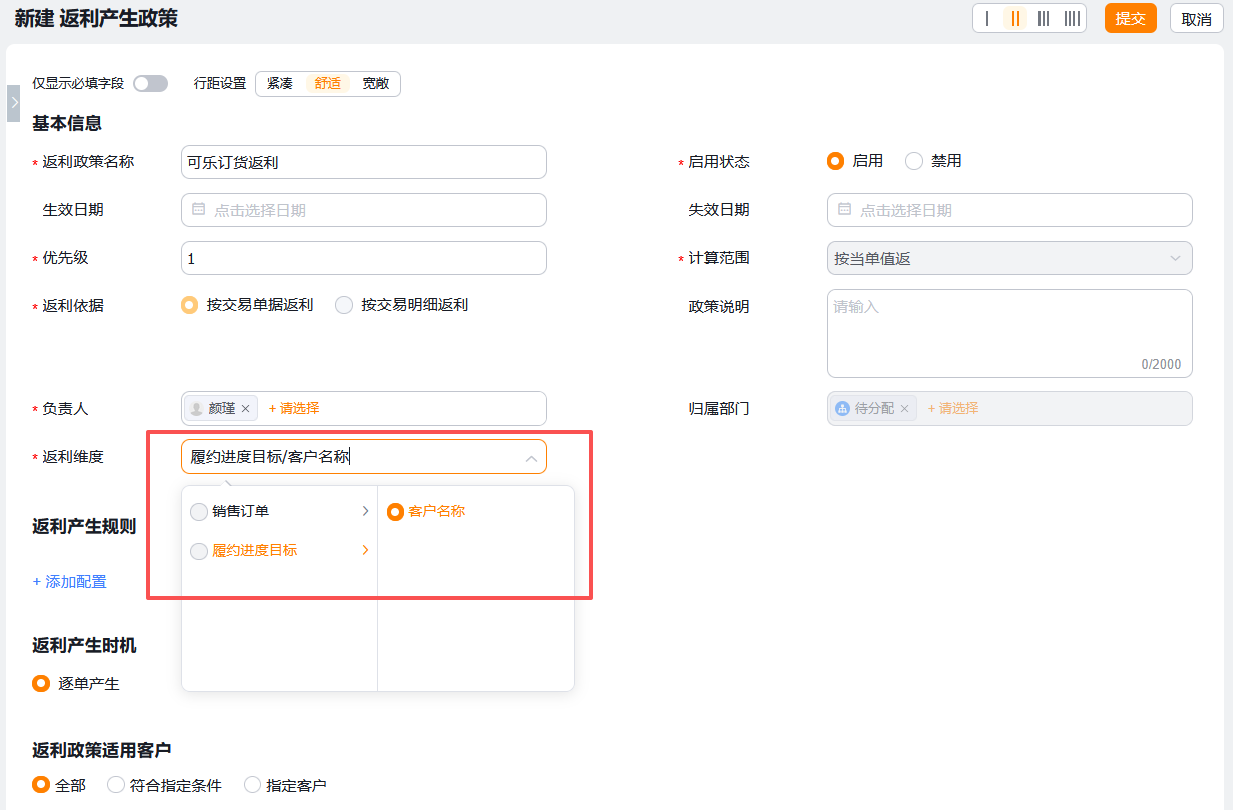Focus 优先级 input field

pyautogui.click(x=364, y=258)
